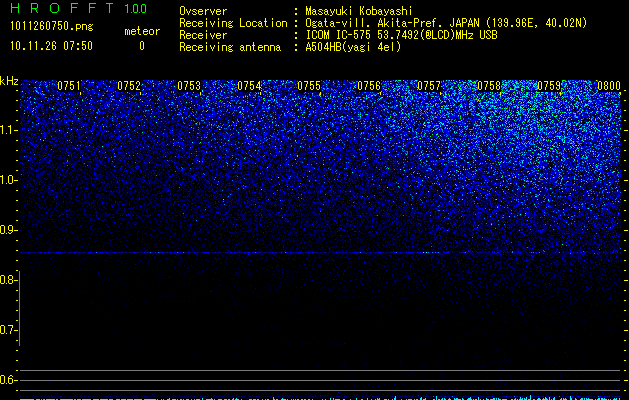
Task: Click the 0752 time marker
Action: tap(129, 86)
